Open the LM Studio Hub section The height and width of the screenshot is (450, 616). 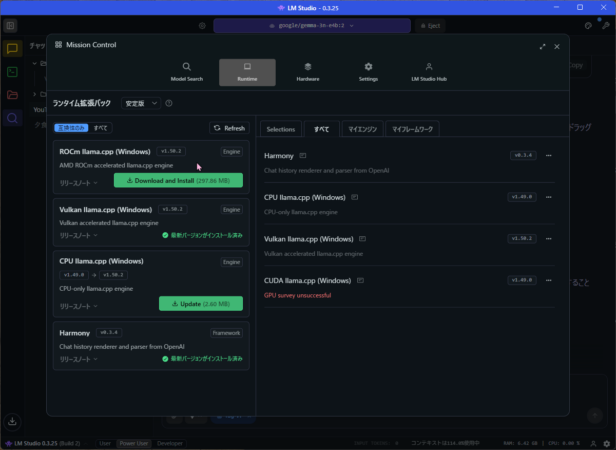point(429,72)
